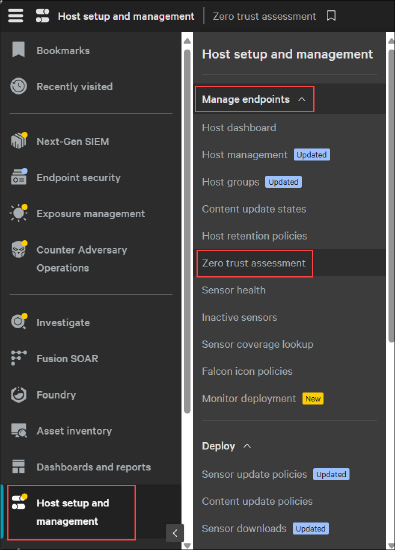
Task: Select Dashboards and reports in sidebar
Action: pyautogui.click(x=94, y=467)
